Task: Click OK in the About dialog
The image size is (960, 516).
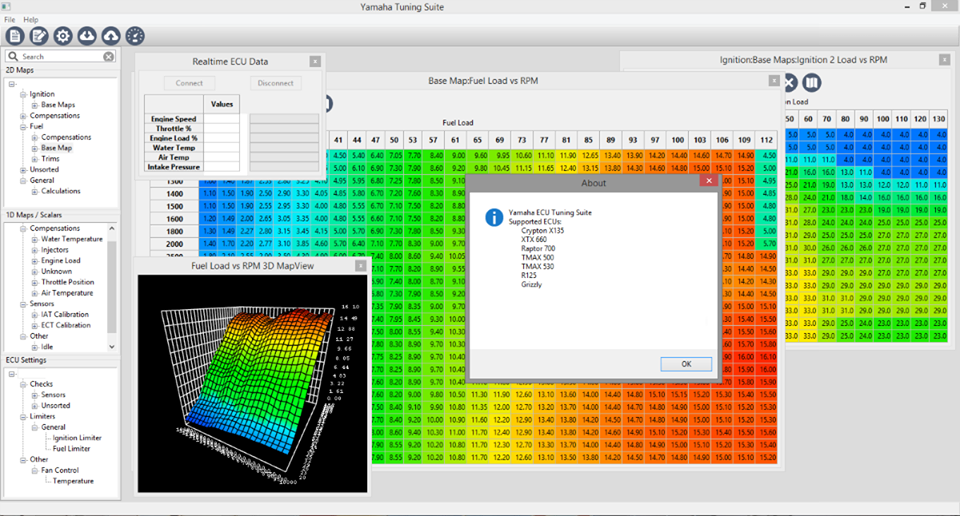Action: pyautogui.click(x=686, y=364)
